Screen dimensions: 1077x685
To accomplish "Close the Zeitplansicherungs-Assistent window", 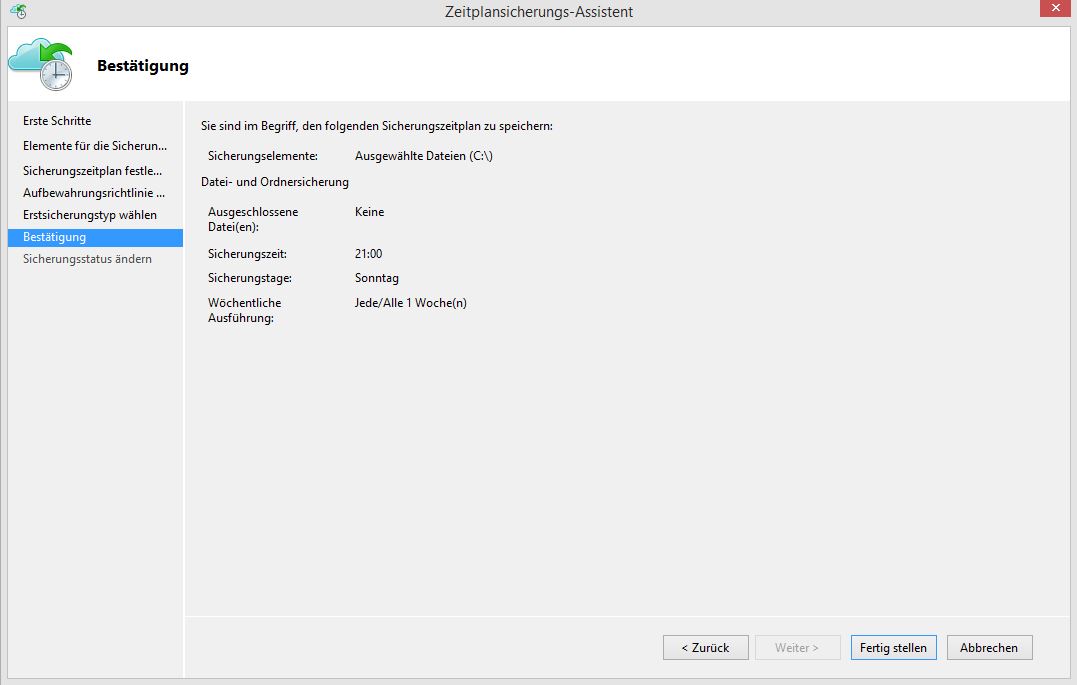I will [1055, 8].
